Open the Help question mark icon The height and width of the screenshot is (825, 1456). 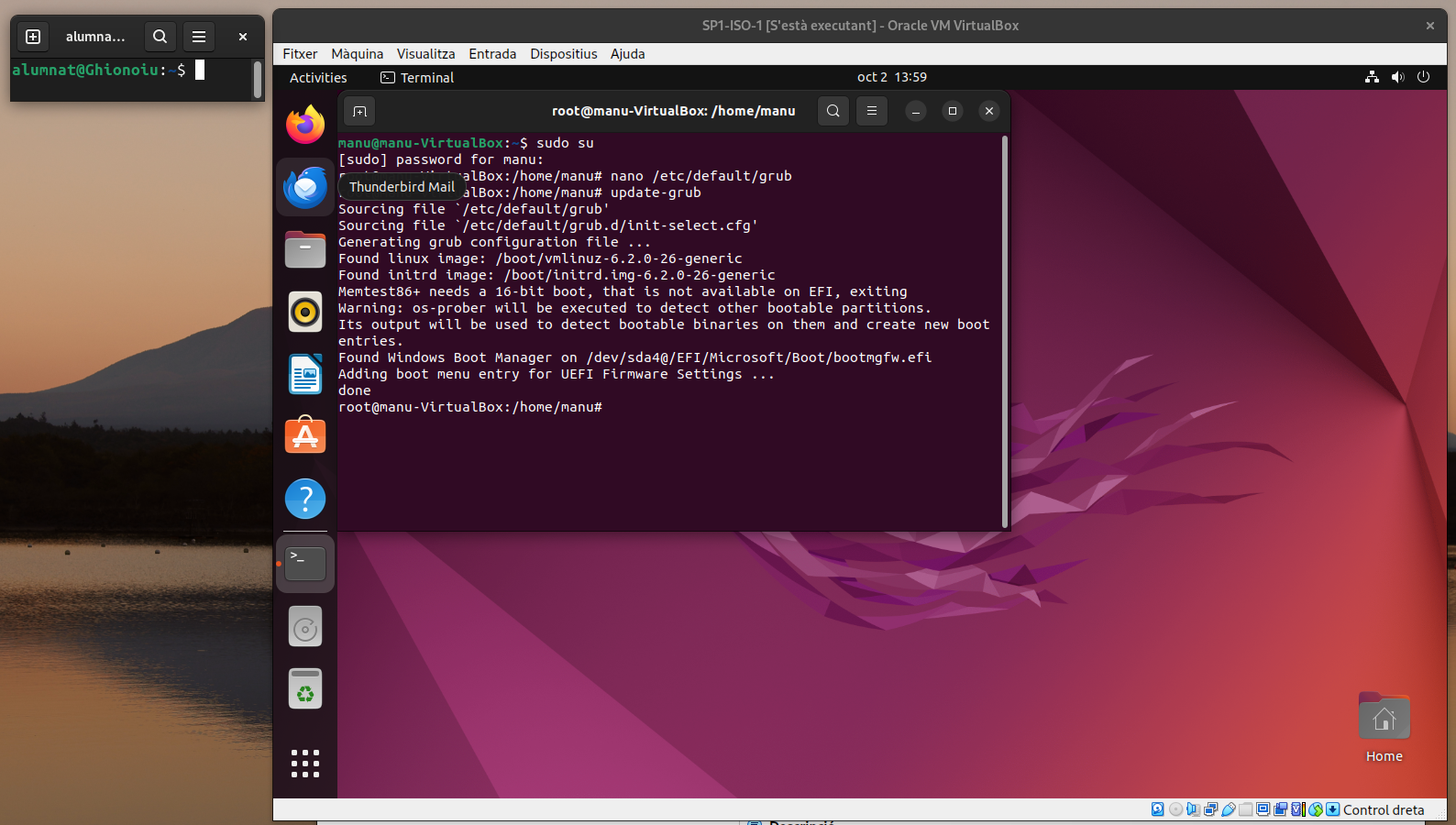(x=305, y=499)
